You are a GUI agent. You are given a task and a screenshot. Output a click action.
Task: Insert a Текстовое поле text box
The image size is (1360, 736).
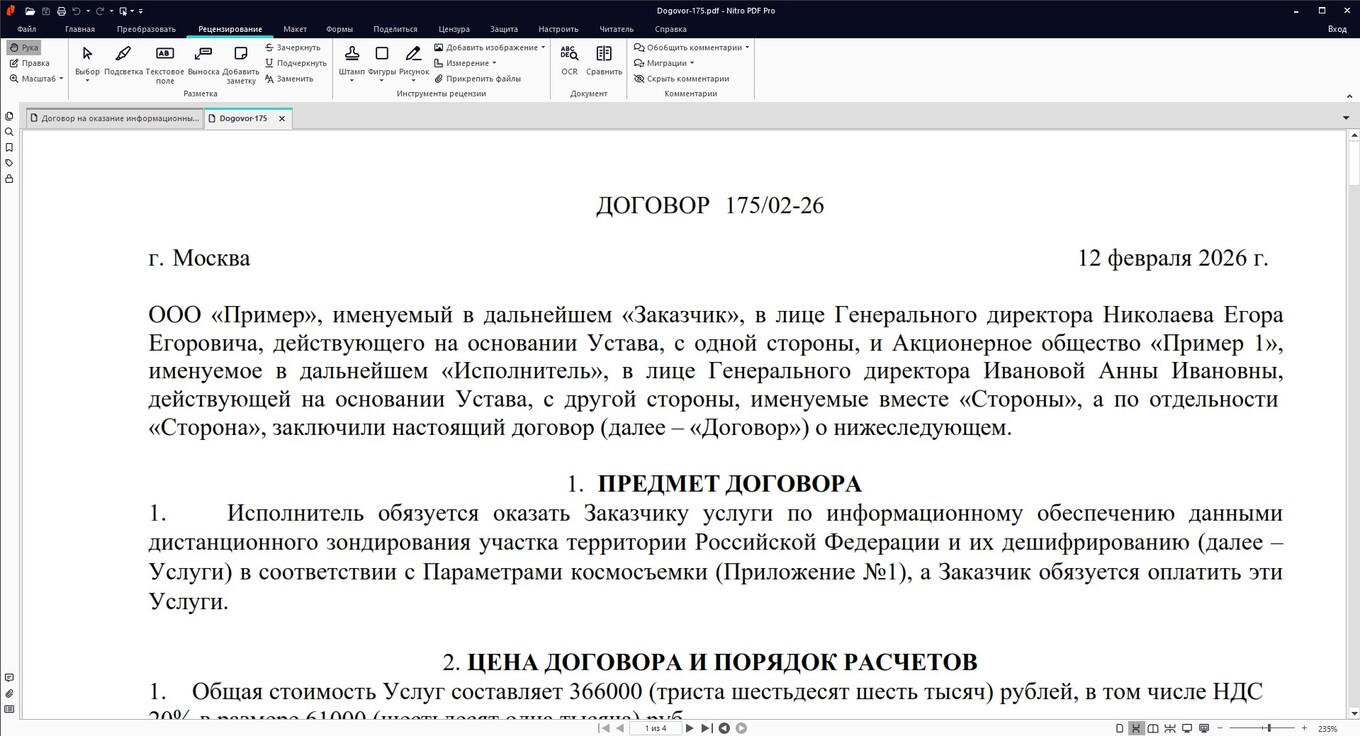tap(165, 64)
